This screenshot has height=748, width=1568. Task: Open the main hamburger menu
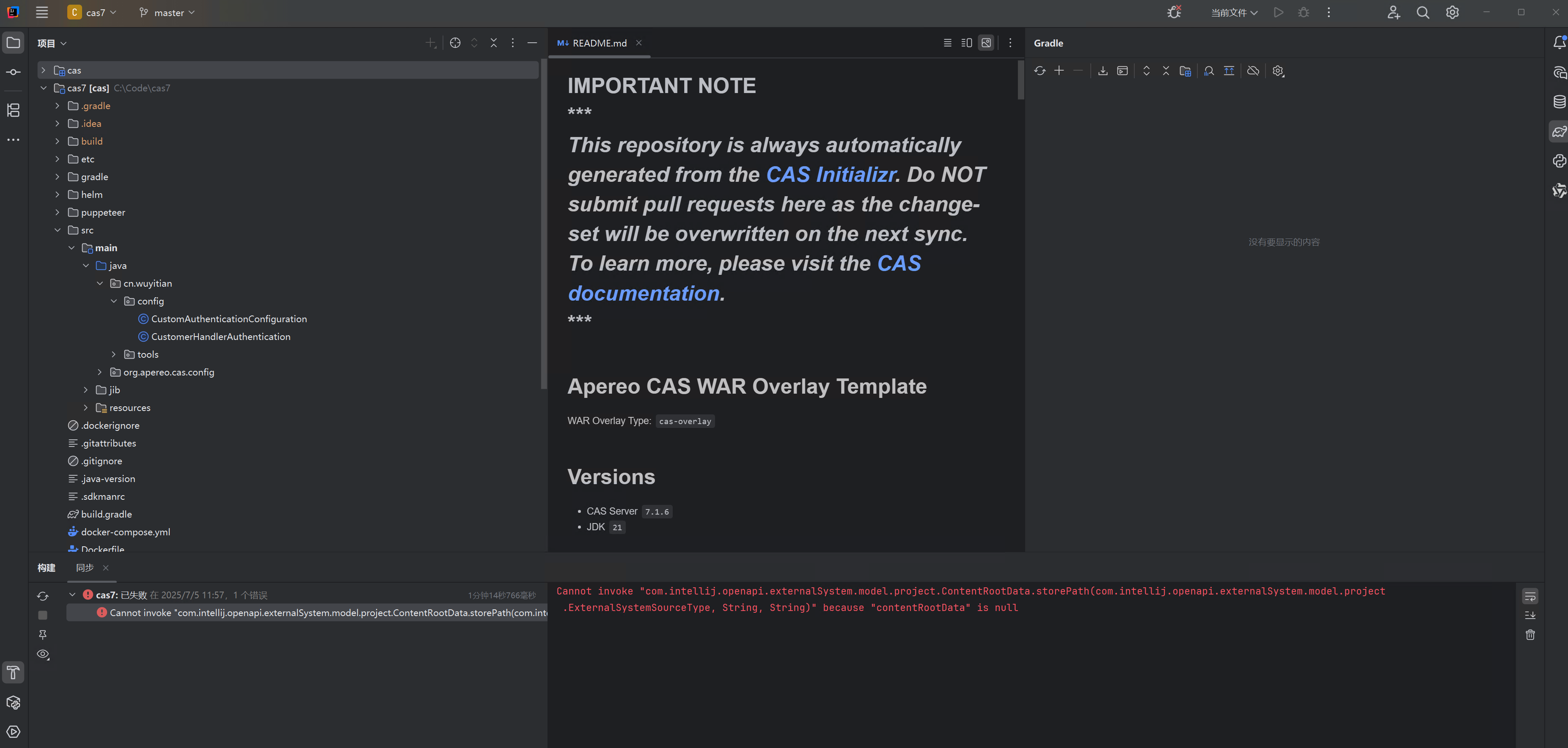point(41,12)
